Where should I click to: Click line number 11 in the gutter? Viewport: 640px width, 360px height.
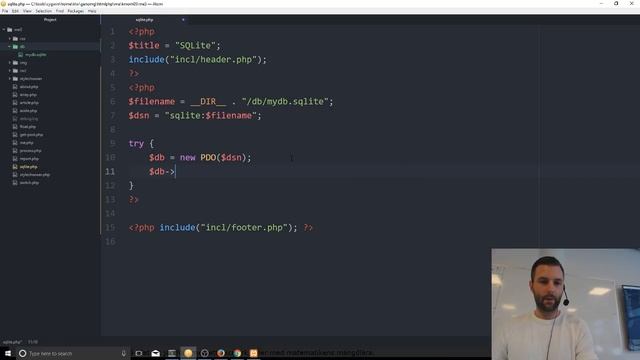[110, 171]
